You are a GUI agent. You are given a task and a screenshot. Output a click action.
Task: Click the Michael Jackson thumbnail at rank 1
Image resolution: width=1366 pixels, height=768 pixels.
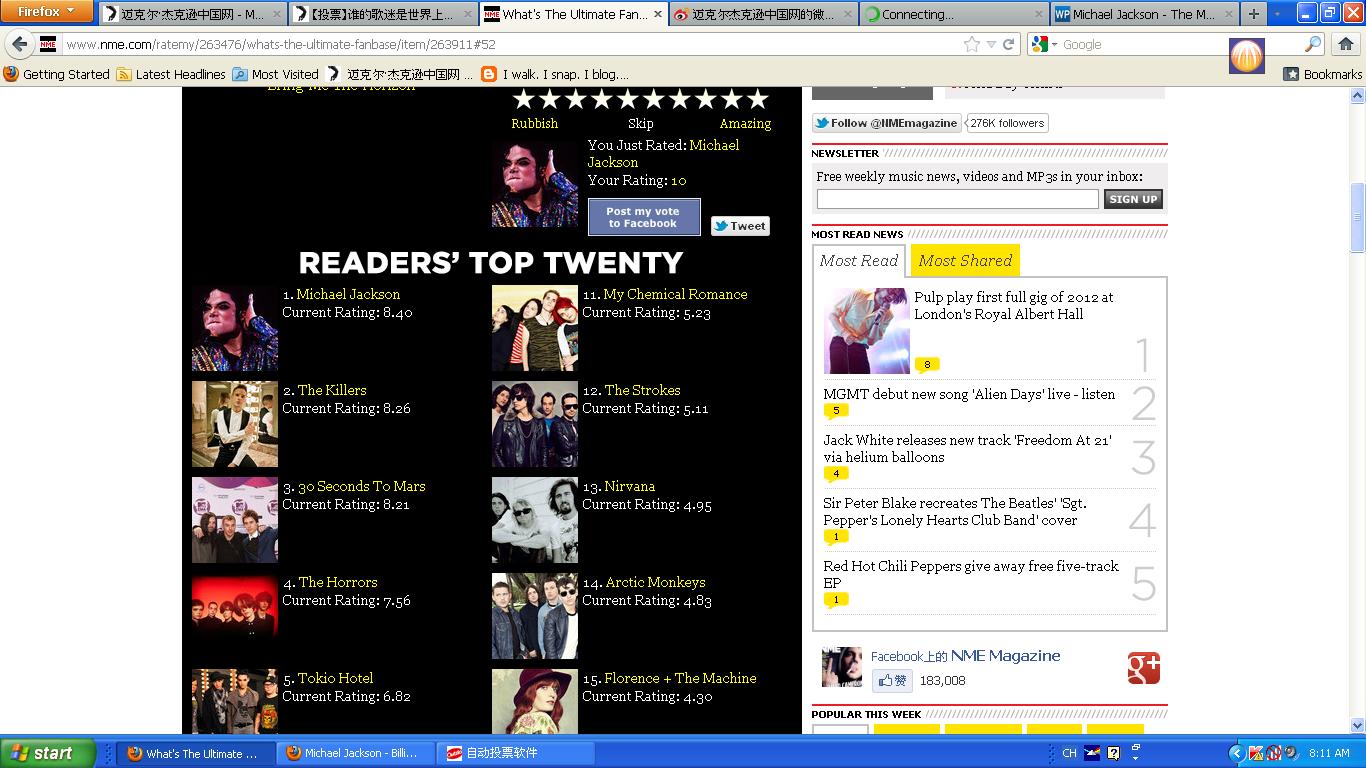[x=235, y=329]
